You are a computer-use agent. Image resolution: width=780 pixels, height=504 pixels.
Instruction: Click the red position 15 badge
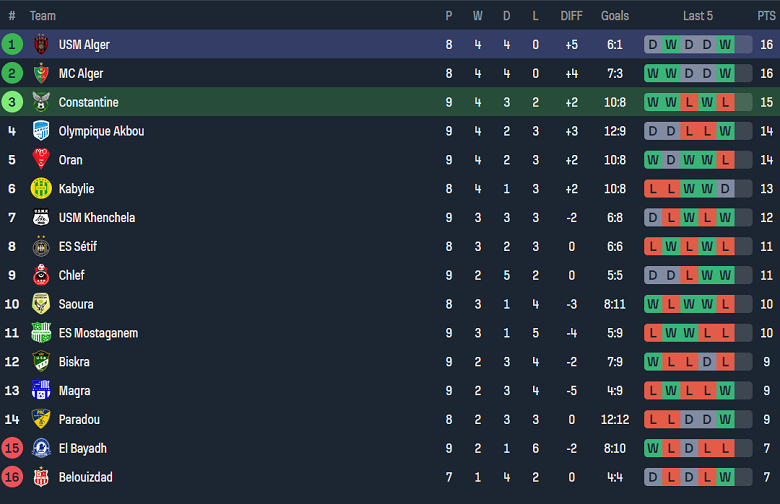(12, 448)
